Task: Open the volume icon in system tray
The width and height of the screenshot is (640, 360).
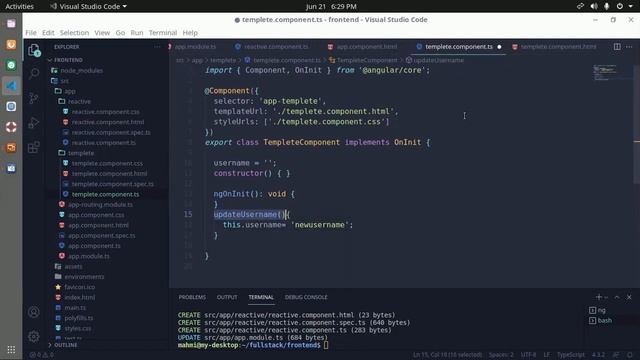Action: click(x=594, y=6)
